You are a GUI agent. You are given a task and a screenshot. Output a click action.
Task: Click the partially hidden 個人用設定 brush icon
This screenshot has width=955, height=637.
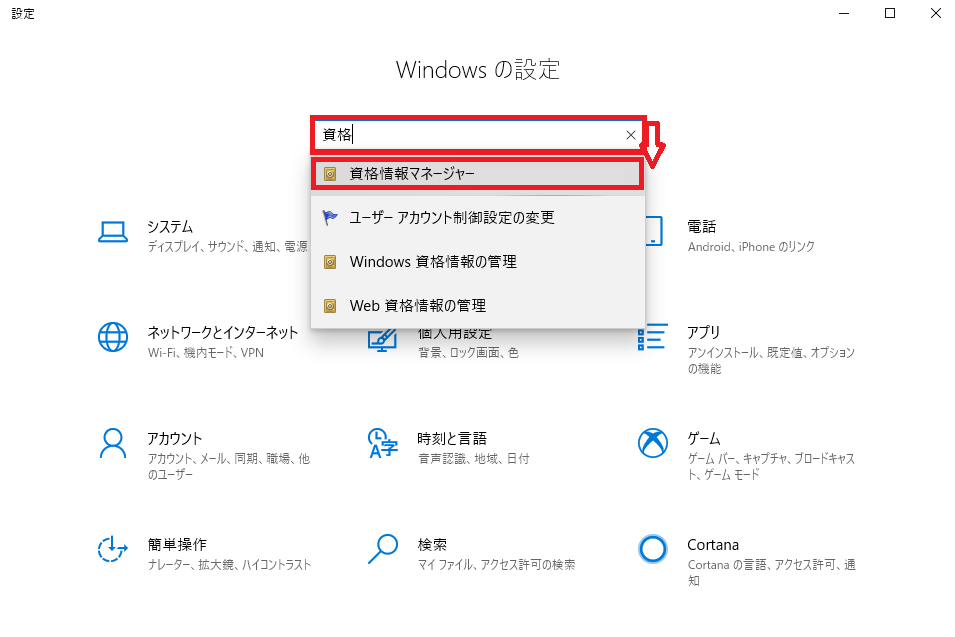tap(383, 340)
